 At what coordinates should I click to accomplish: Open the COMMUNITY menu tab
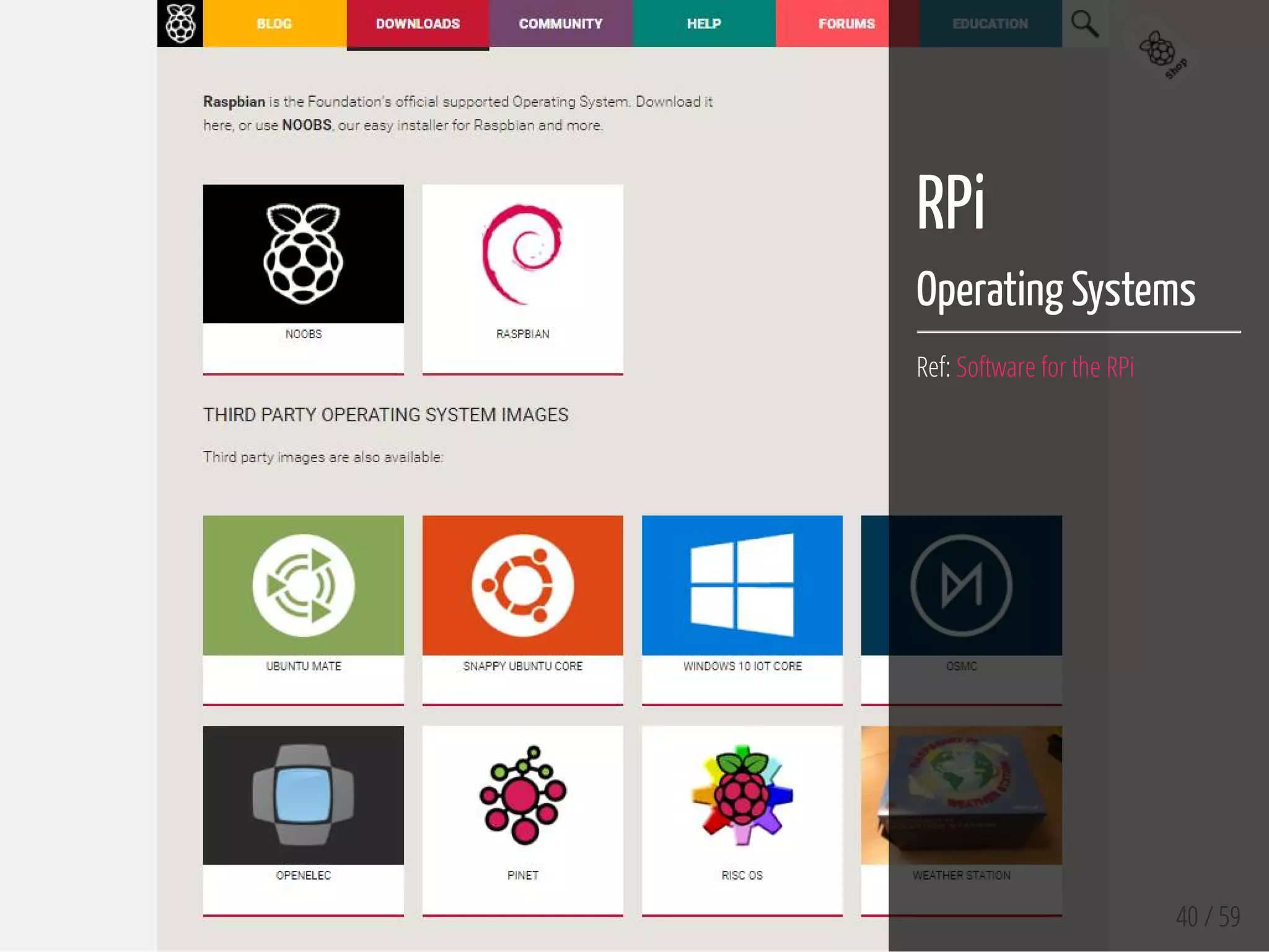pos(561,24)
